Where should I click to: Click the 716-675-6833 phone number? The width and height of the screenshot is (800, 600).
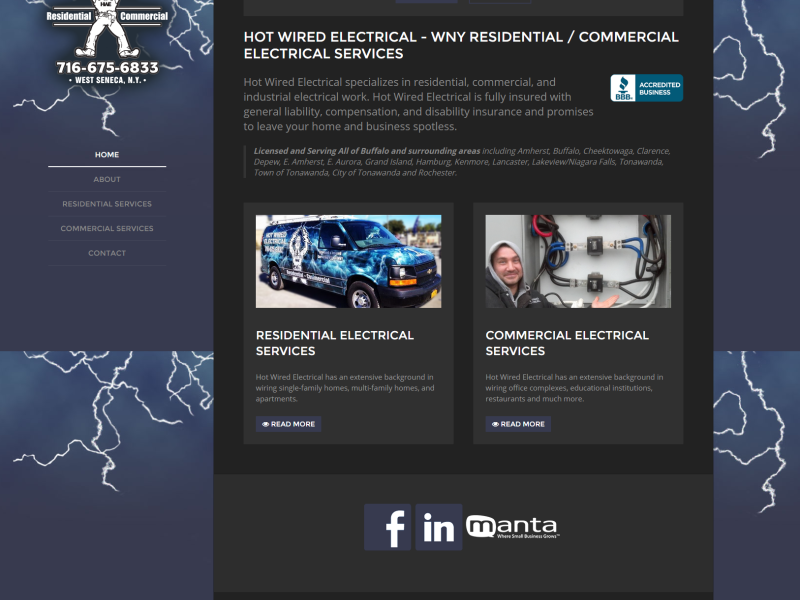click(x=107, y=67)
